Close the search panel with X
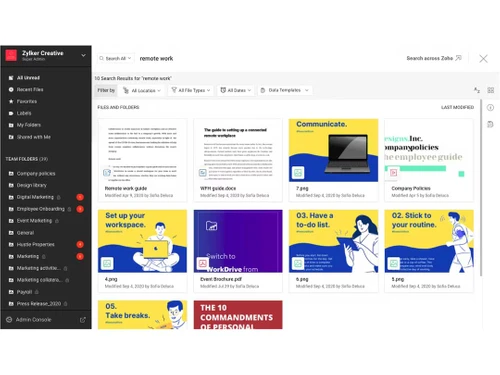Image resolution: width=500 pixels, height=375 pixels. click(483, 59)
